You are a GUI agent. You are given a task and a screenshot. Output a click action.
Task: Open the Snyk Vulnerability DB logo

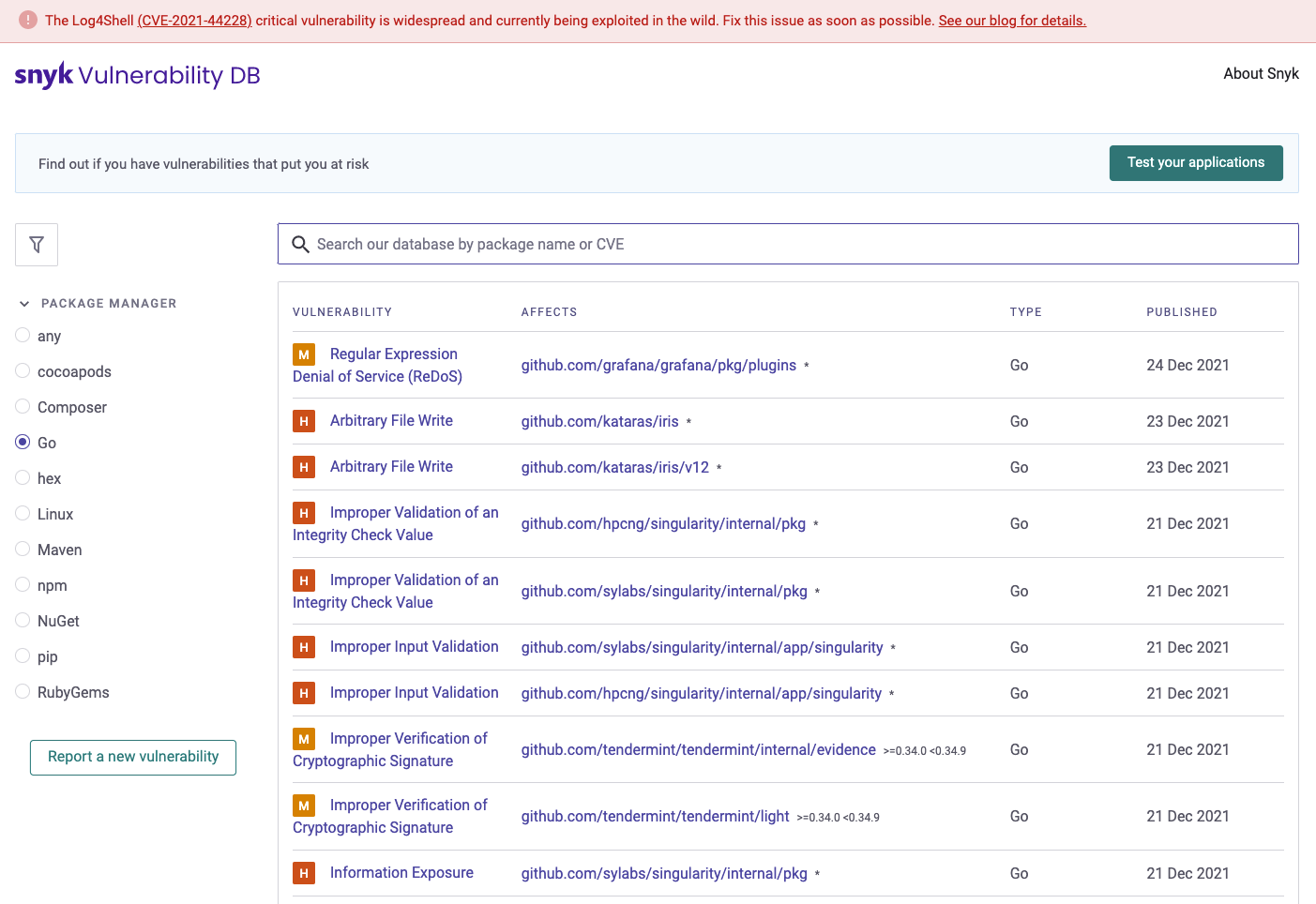tap(137, 75)
